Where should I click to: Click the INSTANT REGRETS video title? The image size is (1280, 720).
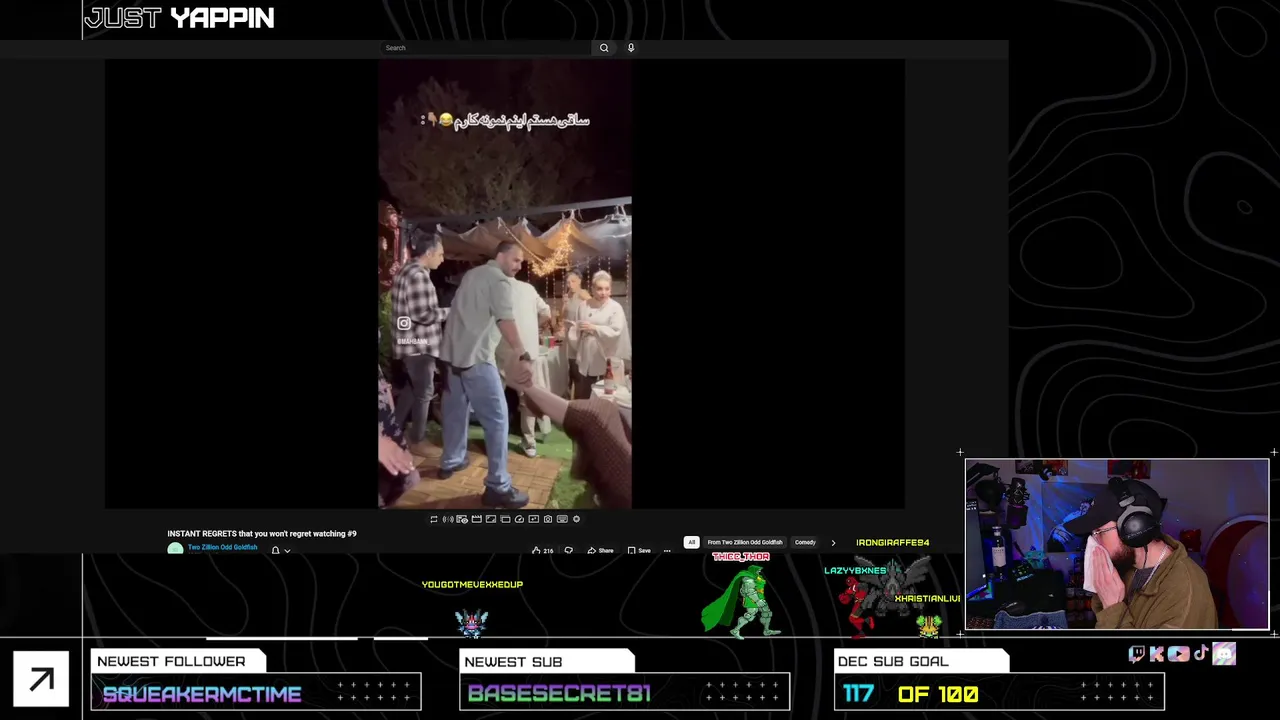point(262,534)
